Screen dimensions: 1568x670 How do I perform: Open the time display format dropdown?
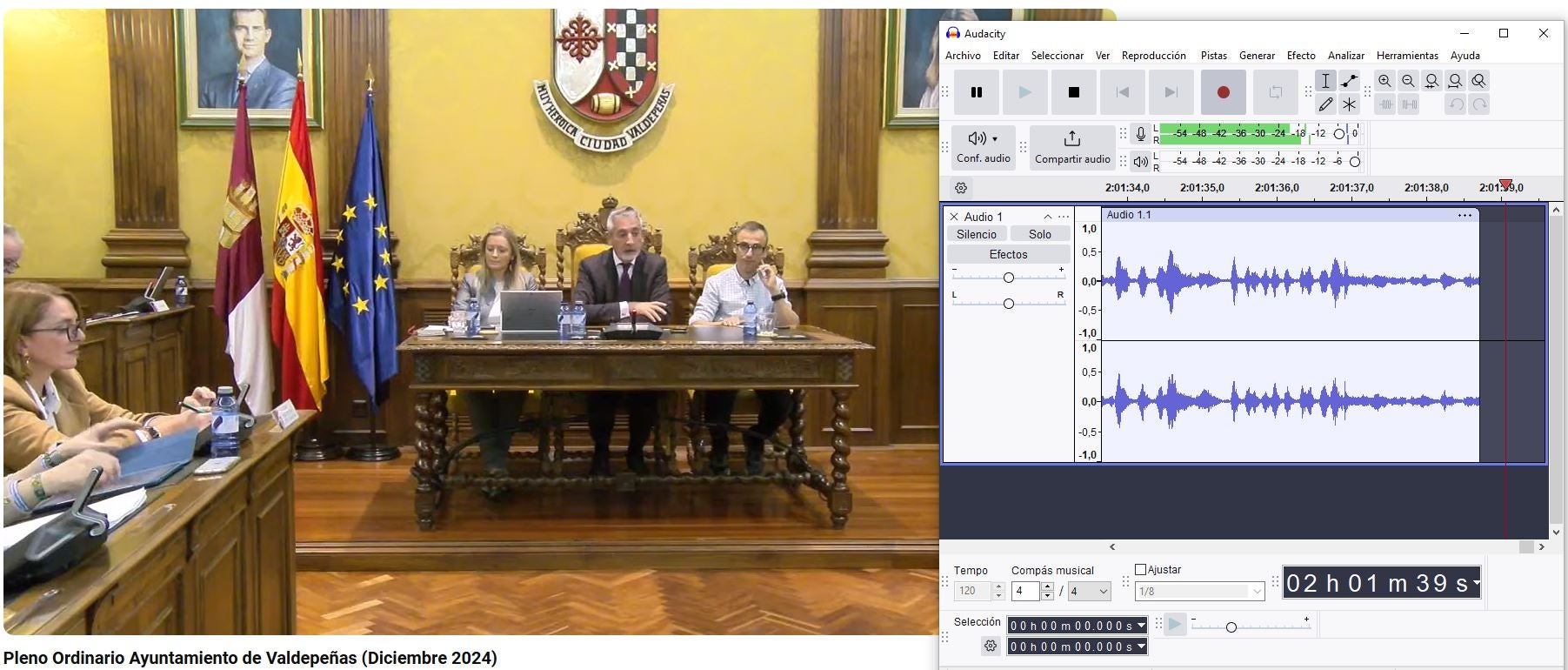coord(1477,583)
